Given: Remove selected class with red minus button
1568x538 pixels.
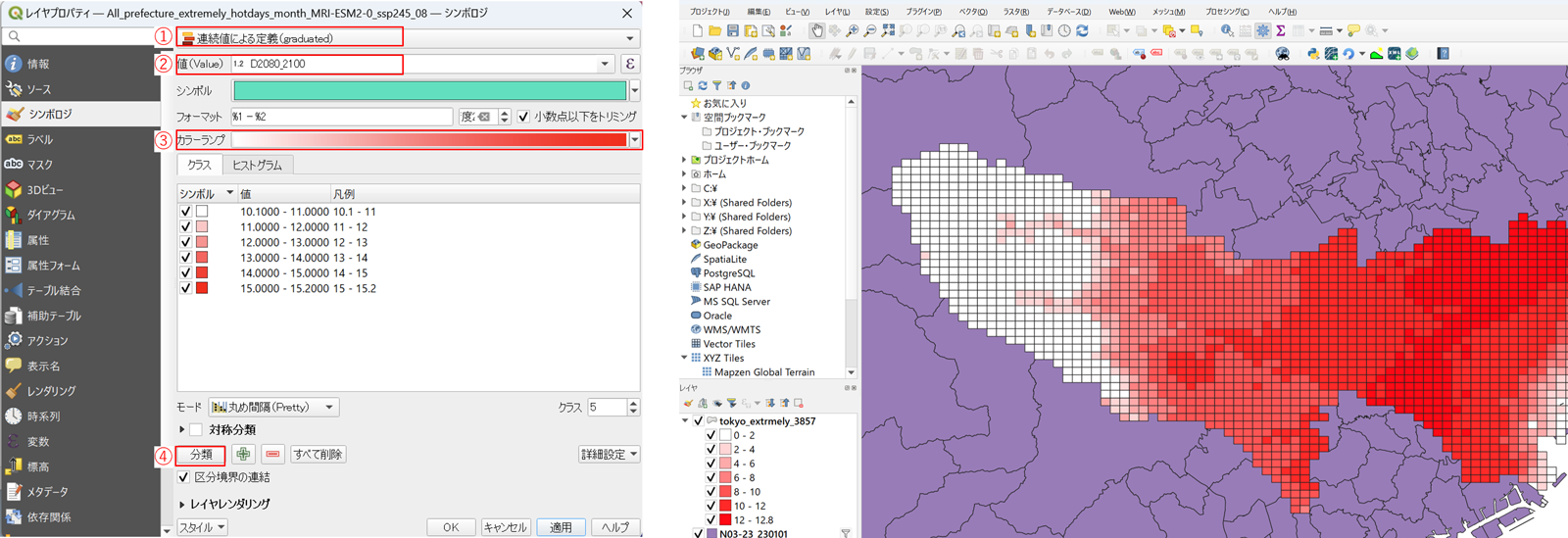Looking at the screenshot, I should [x=272, y=455].
